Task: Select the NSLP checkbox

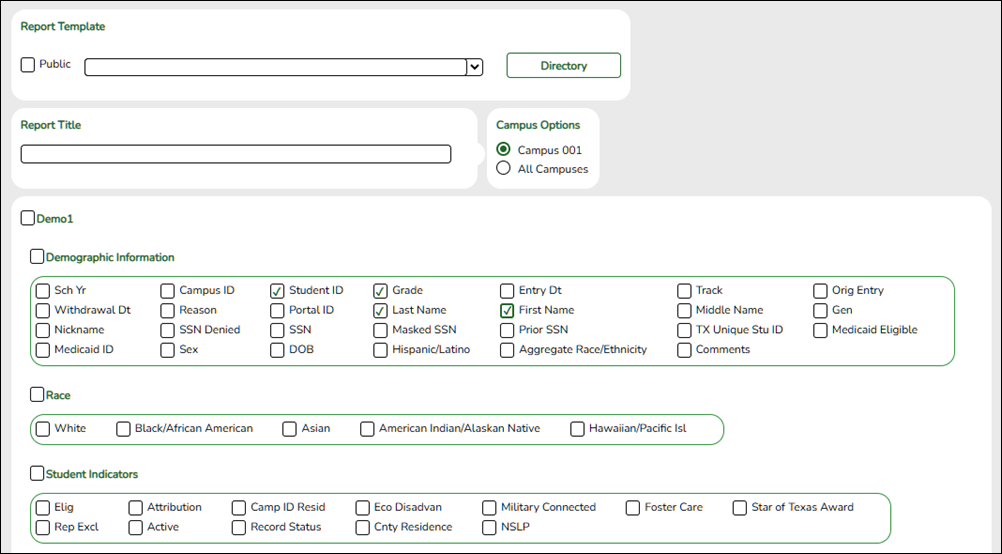Action: click(489, 528)
